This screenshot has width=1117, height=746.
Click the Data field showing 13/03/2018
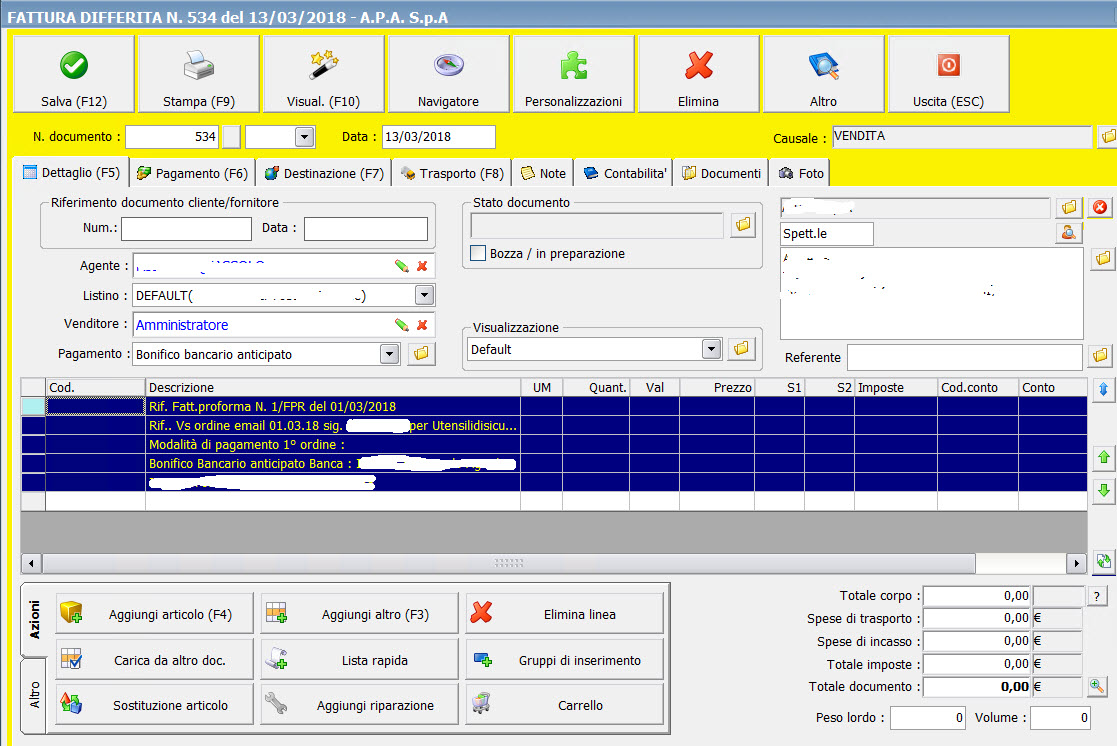coord(439,137)
